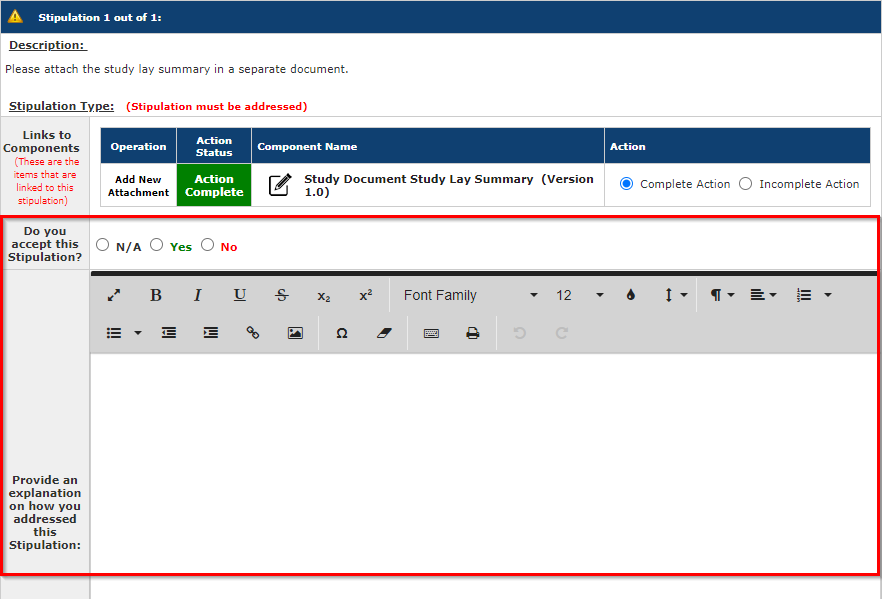Viewport: 882px width, 599px height.
Task: Increase indent in the editor
Action: tap(211, 333)
